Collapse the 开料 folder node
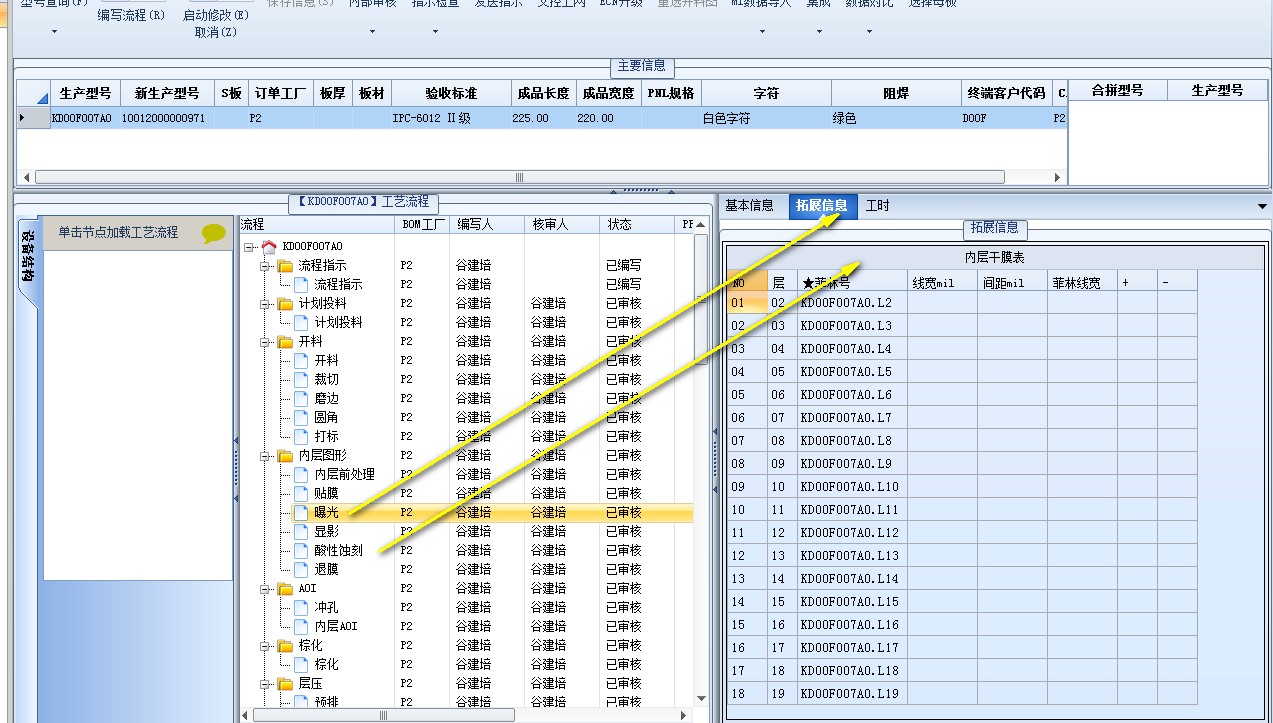 click(x=265, y=341)
